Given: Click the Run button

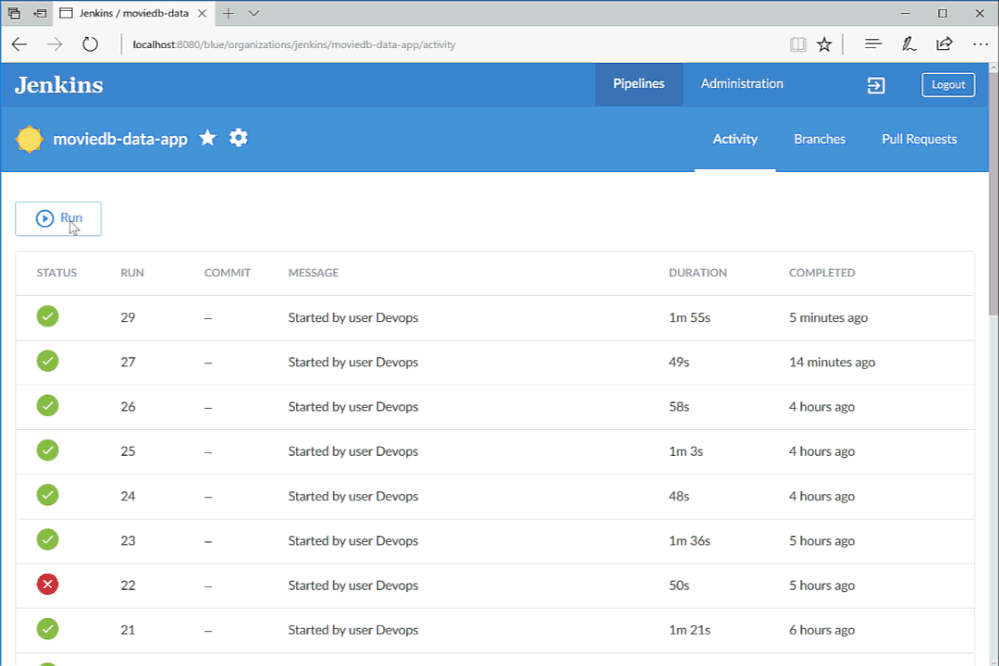Looking at the screenshot, I should coord(59,219).
